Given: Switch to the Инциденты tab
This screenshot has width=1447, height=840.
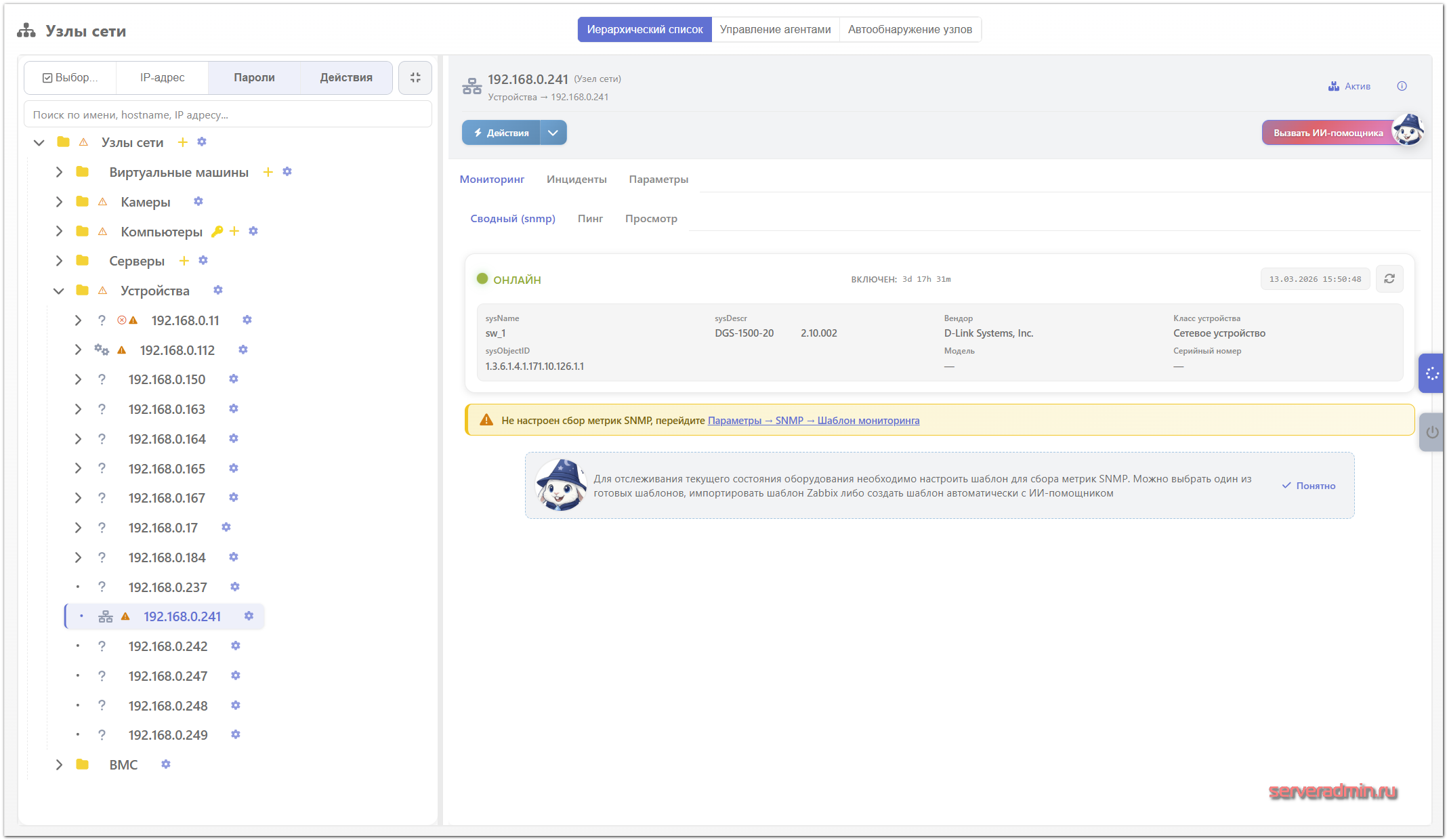Looking at the screenshot, I should [576, 180].
